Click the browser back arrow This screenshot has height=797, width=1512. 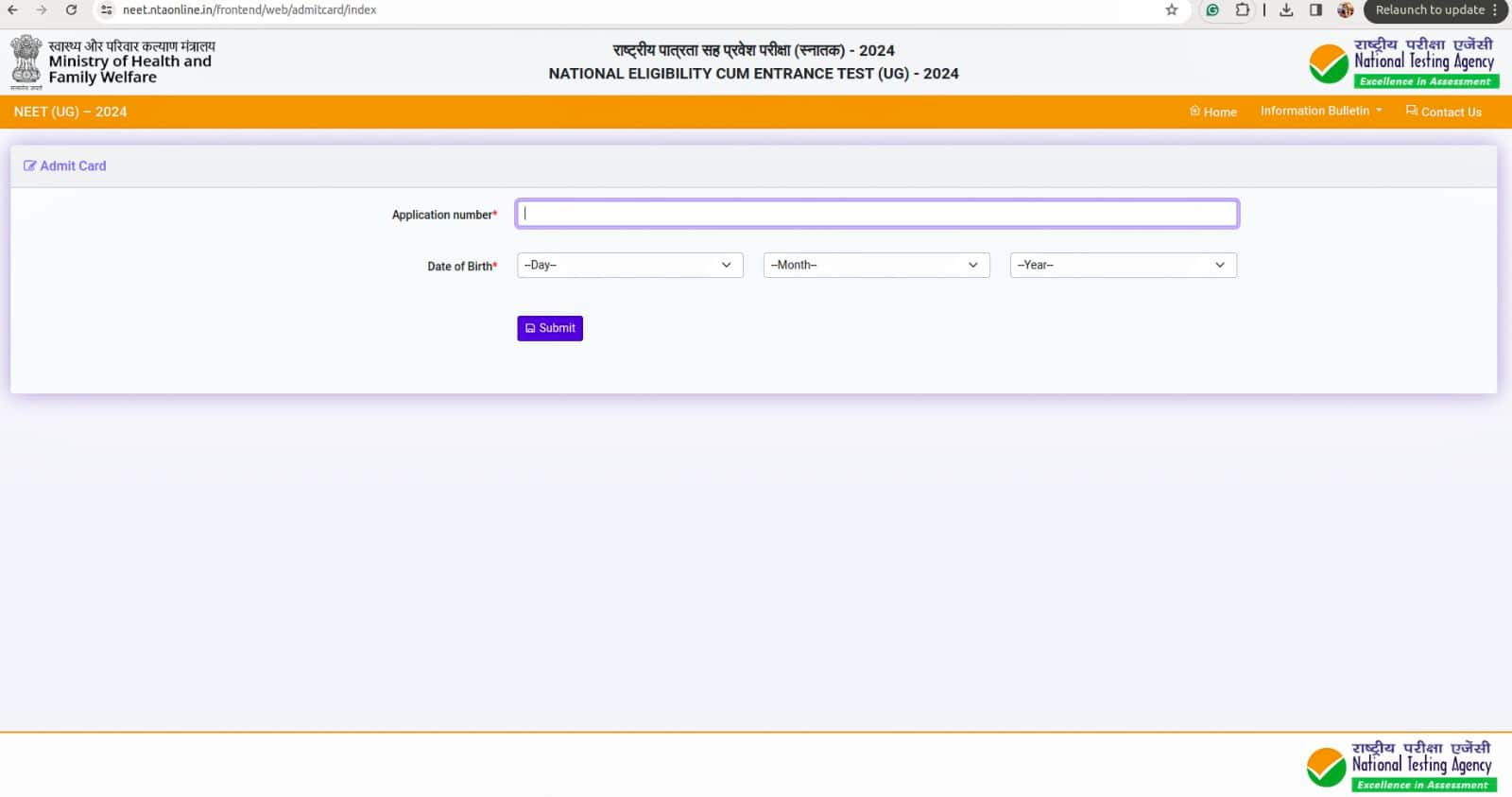12,9
